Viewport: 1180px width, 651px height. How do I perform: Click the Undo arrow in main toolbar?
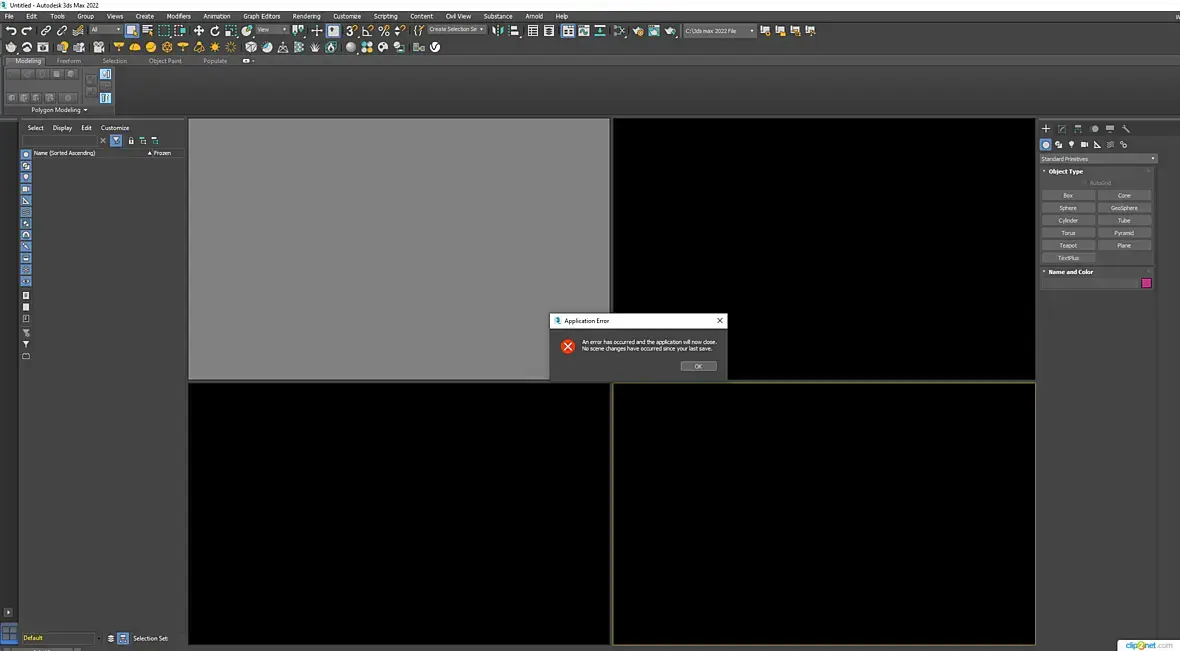click(x=11, y=31)
